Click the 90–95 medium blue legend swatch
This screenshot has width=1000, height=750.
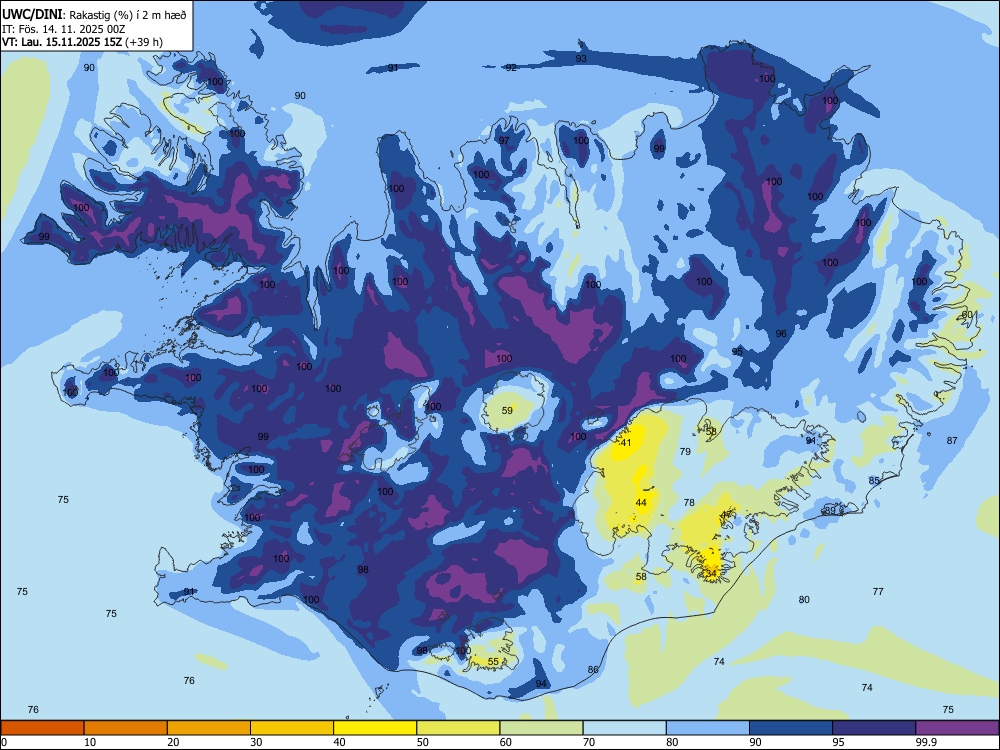(791, 728)
